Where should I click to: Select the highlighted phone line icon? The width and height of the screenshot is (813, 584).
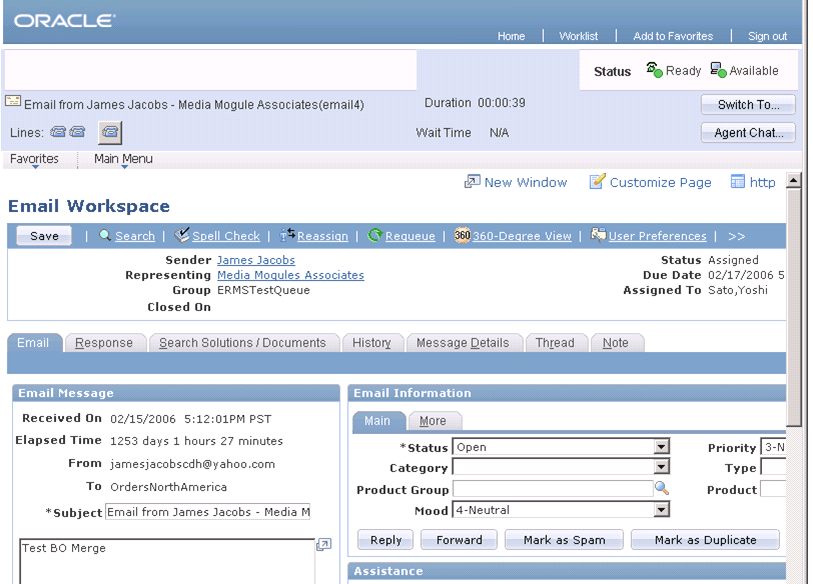click(110, 132)
